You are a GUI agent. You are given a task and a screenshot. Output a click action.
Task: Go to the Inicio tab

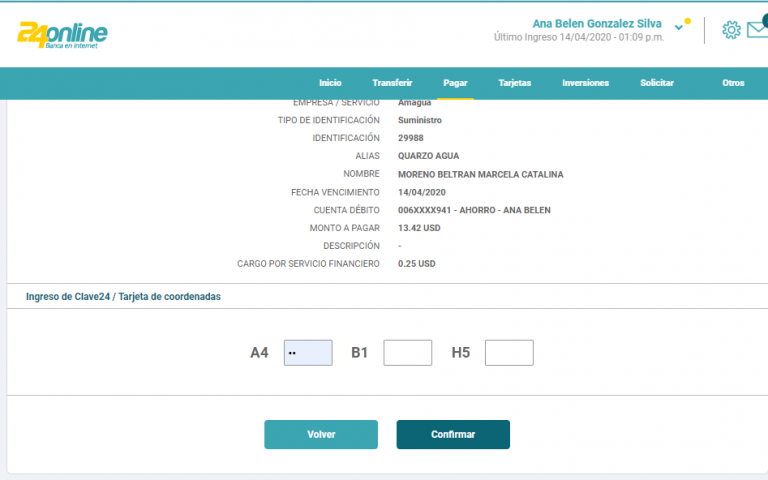point(330,83)
